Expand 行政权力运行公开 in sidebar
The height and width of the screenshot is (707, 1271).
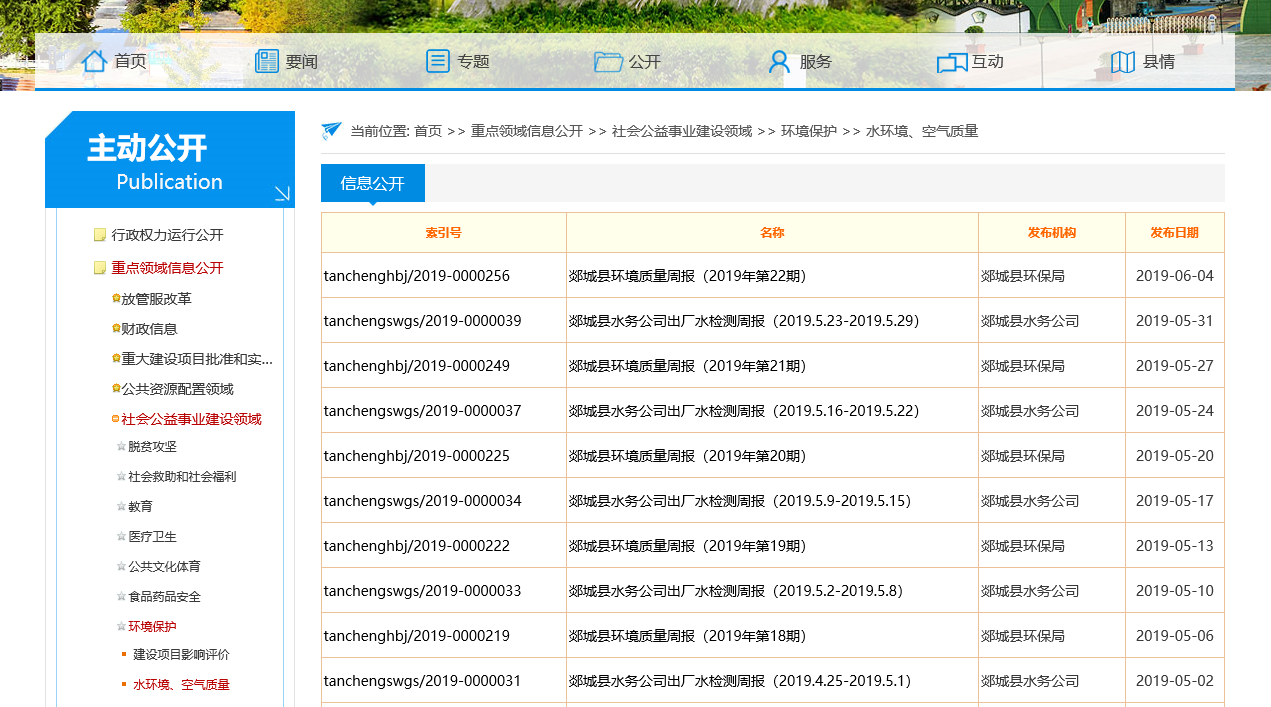tap(167, 235)
